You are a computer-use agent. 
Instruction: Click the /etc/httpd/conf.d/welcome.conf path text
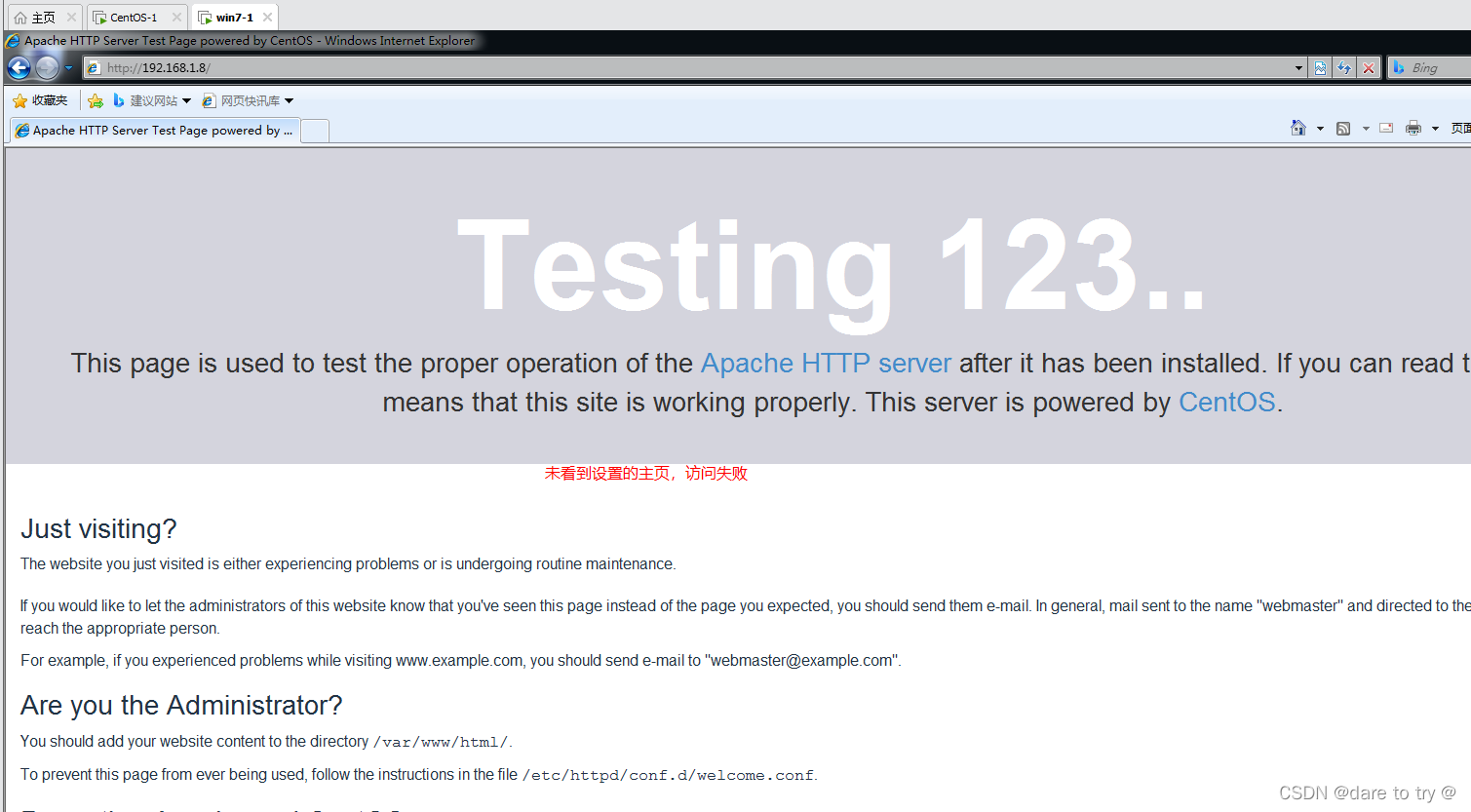(x=668, y=776)
